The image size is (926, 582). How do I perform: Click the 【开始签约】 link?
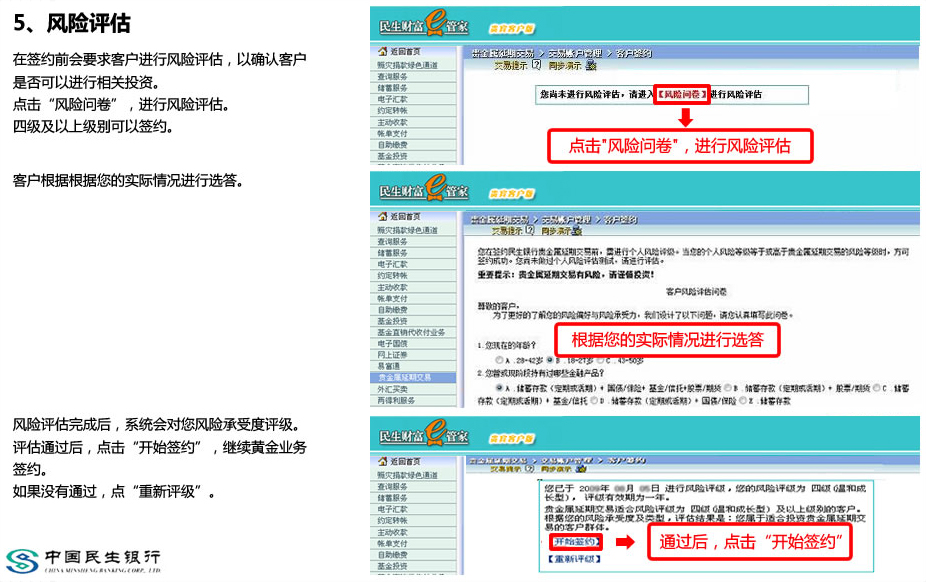tap(575, 541)
